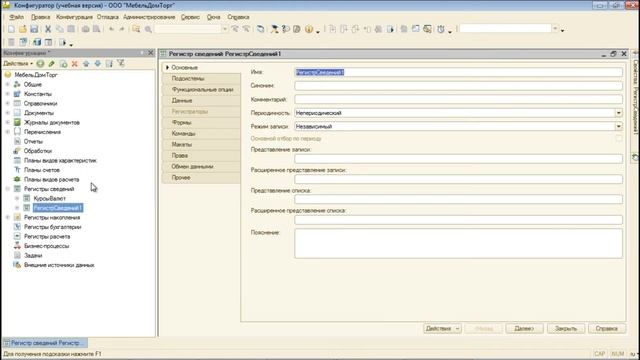Image resolution: width=640 pixels, height=360 pixels.
Task: Expand the Документы tree node
Action: pyautogui.click(x=7, y=113)
